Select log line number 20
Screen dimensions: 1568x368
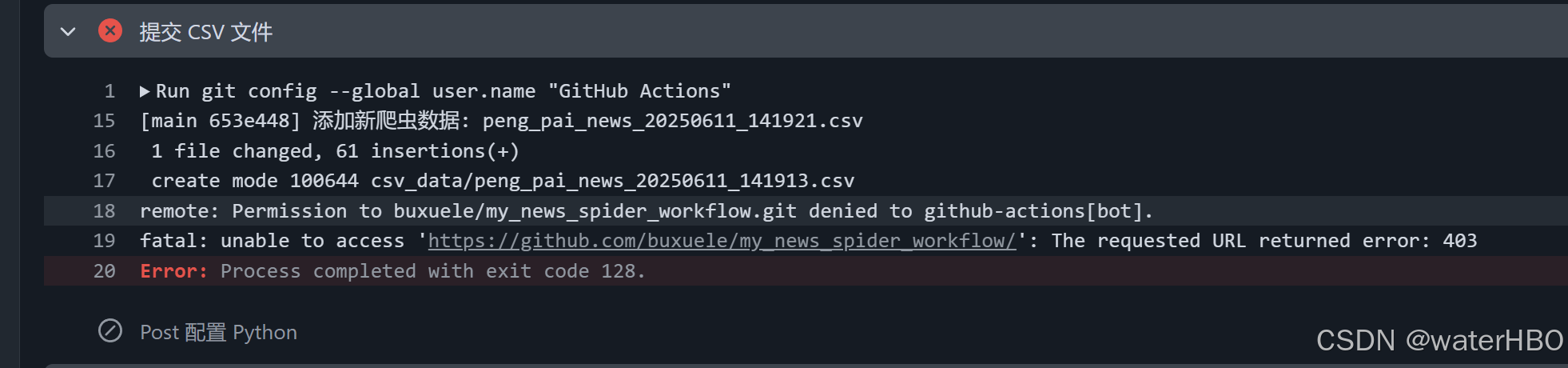tap(104, 271)
